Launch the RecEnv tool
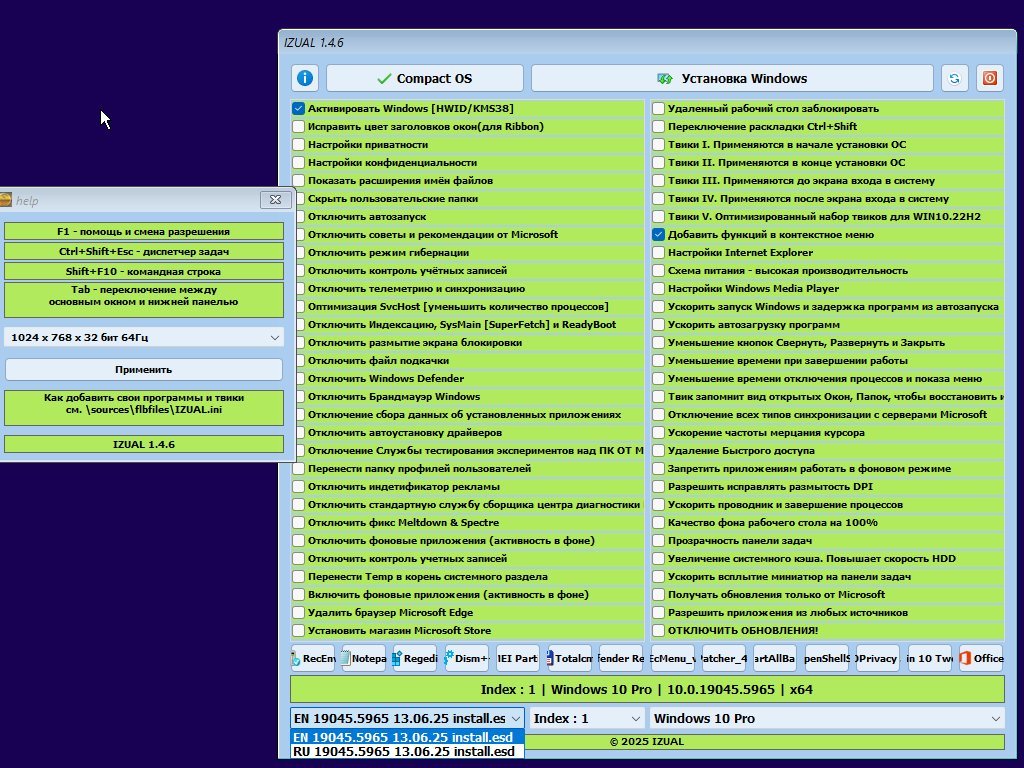The width and height of the screenshot is (1024, 768). 313,658
